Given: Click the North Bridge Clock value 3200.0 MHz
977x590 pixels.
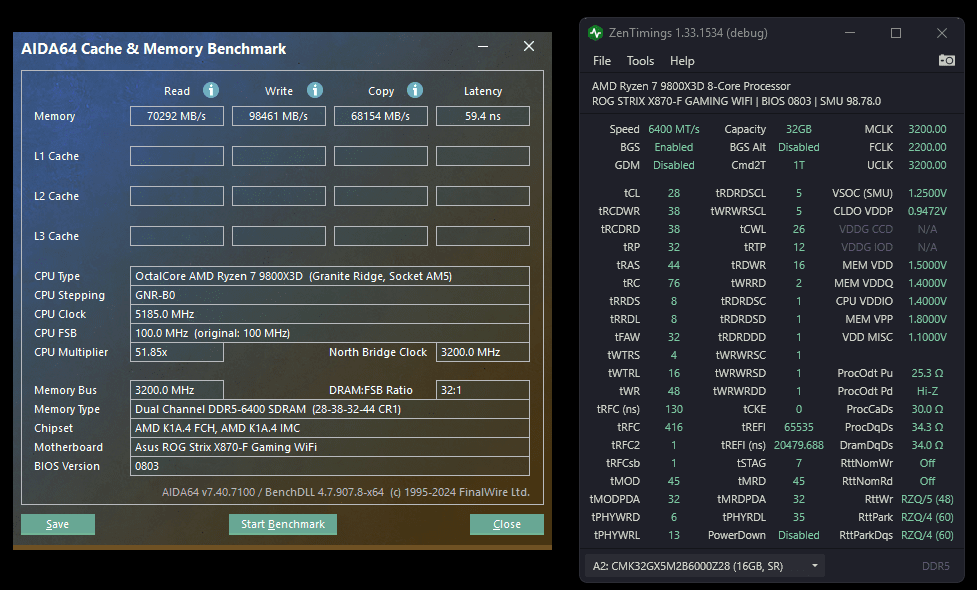Looking at the screenshot, I should click(483, 352).
